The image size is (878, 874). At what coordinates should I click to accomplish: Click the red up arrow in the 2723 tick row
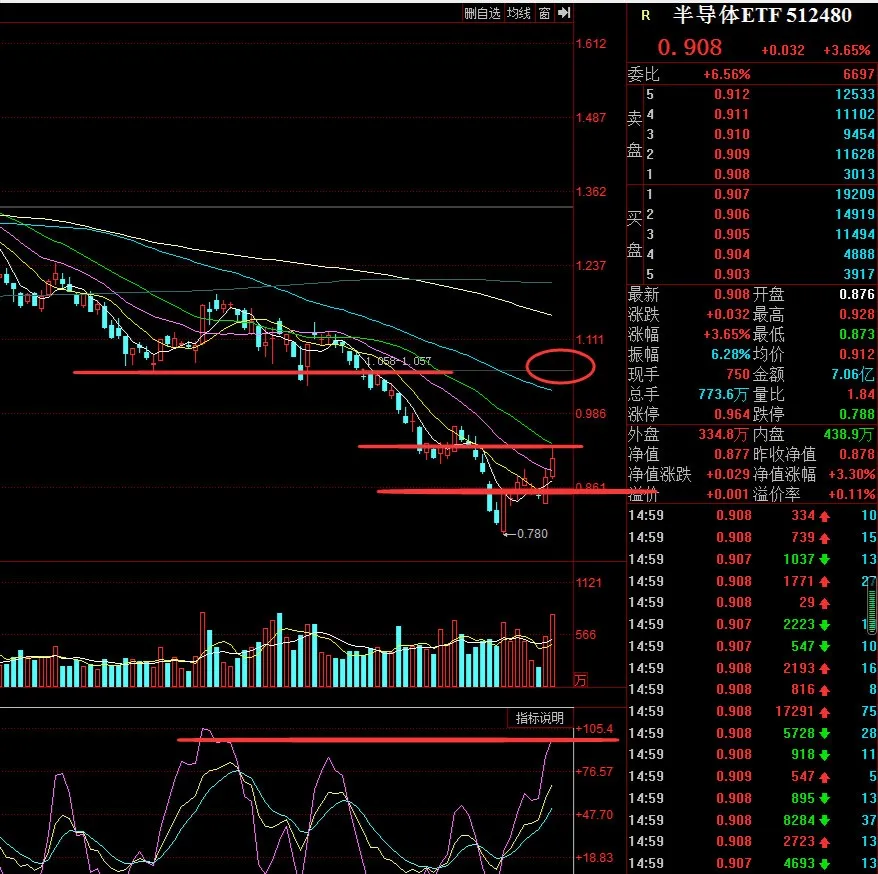click(x=824, y=842)
